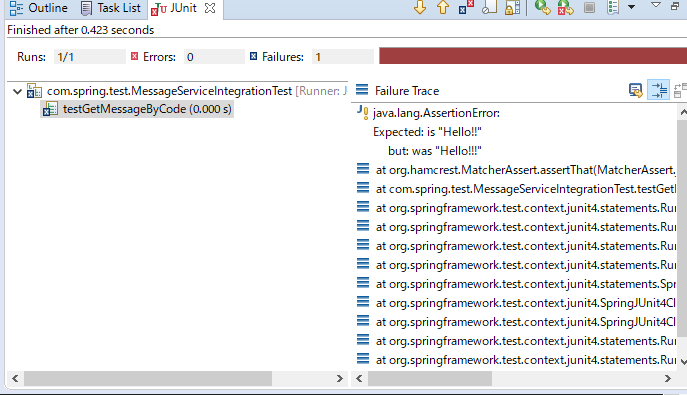Viewport: 687px width, 395px height.
Task: Click 'Finished after 0.423 seconds' status text
Action: 81,30
